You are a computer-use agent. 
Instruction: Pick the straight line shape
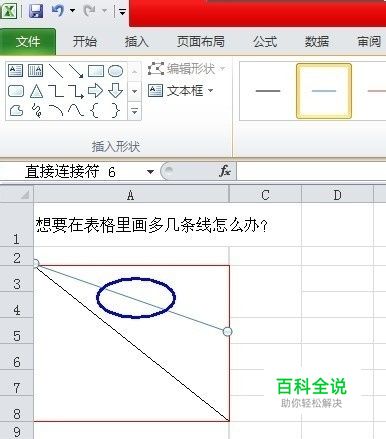tap(56, 71)
